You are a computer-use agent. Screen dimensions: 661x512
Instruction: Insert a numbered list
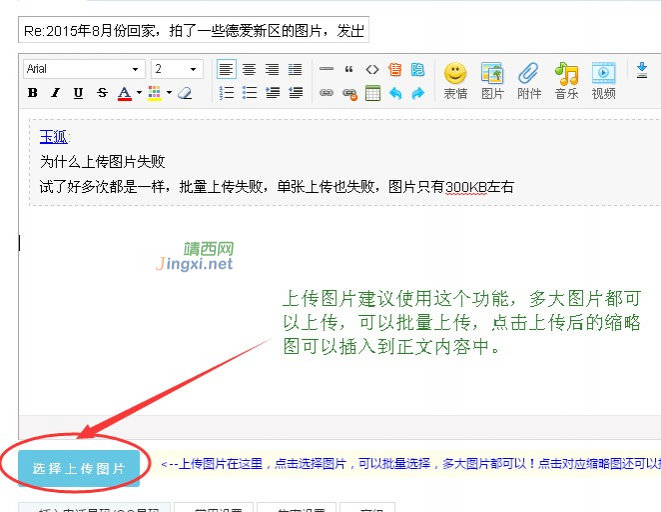[226, 93]
